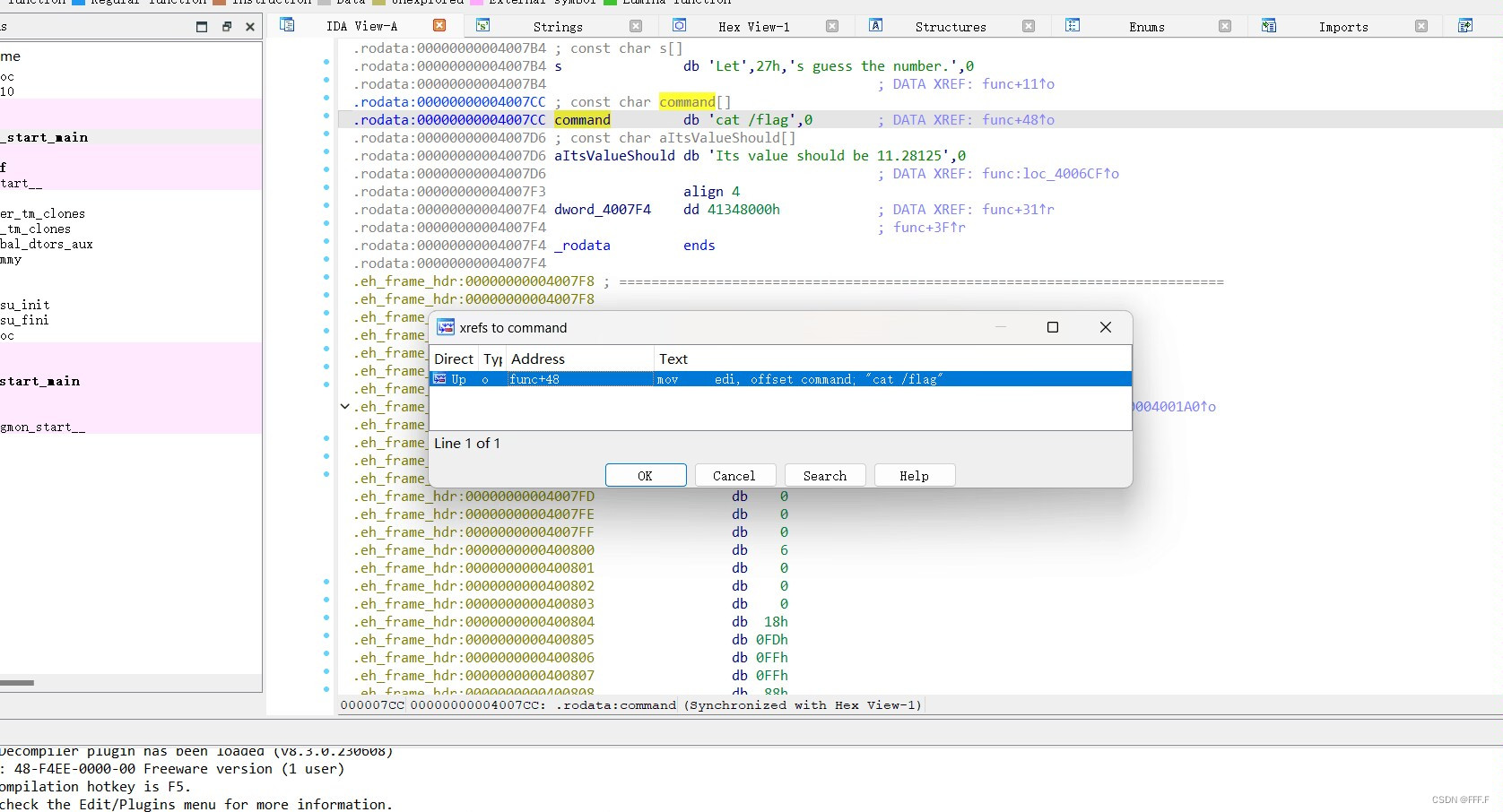This screenshot has height=812, width=1503.
Task: Click the Hex View-1 tab icon
Action: point(680,25)
